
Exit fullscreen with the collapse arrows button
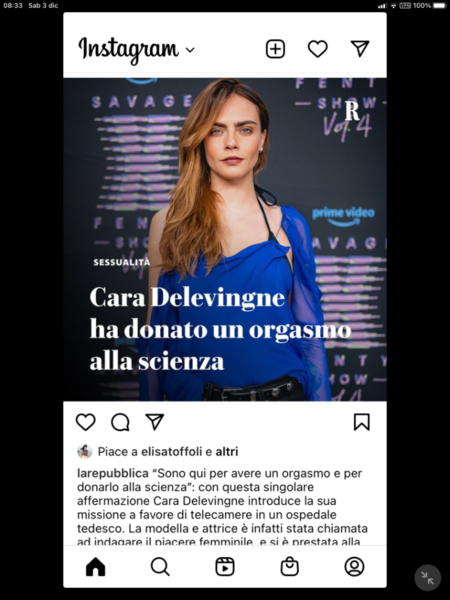[x=427, y=578]
